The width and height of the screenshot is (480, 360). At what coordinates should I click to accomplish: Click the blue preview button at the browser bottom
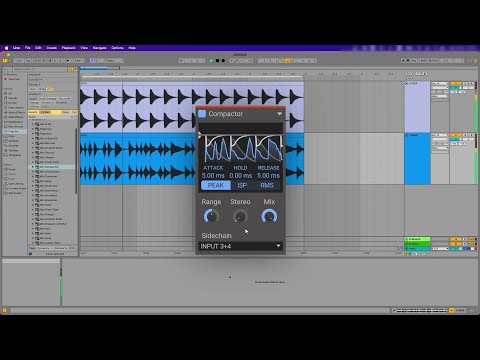pyautogui.click(x=30, y=254)
